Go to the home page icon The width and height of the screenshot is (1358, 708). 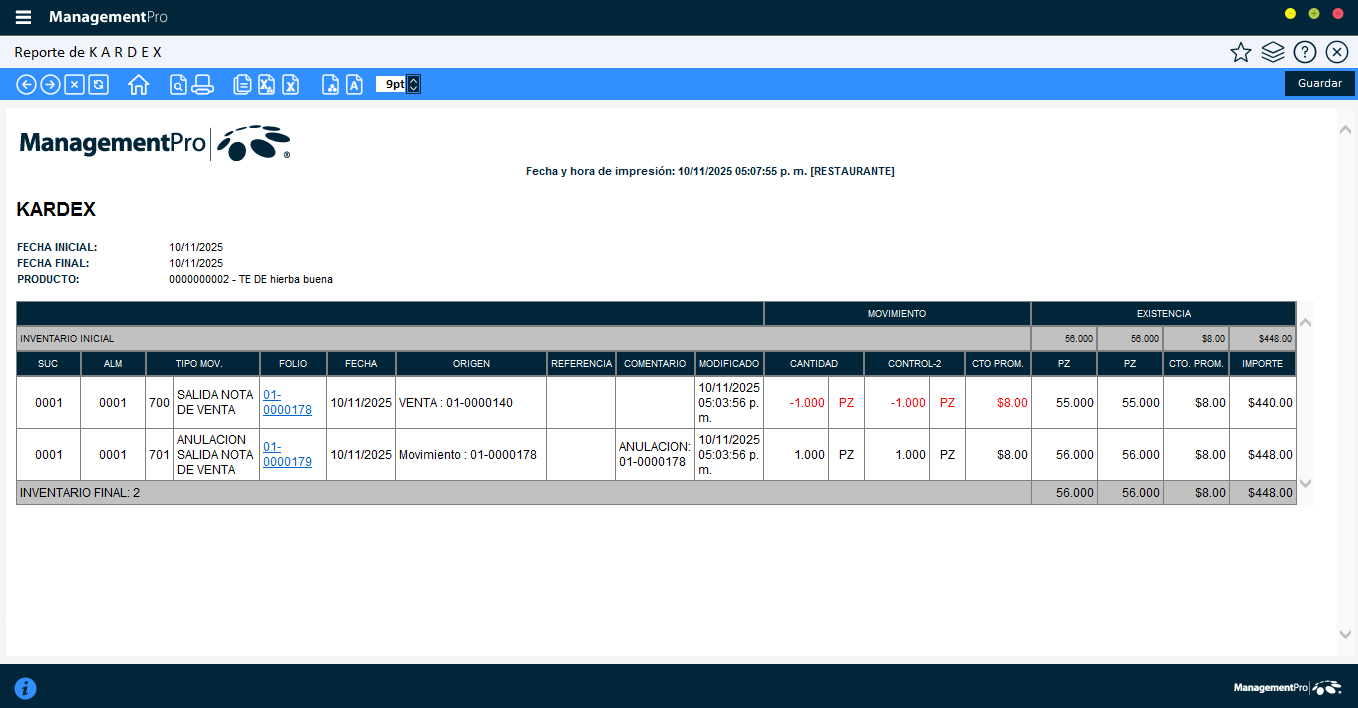[139, 85]
